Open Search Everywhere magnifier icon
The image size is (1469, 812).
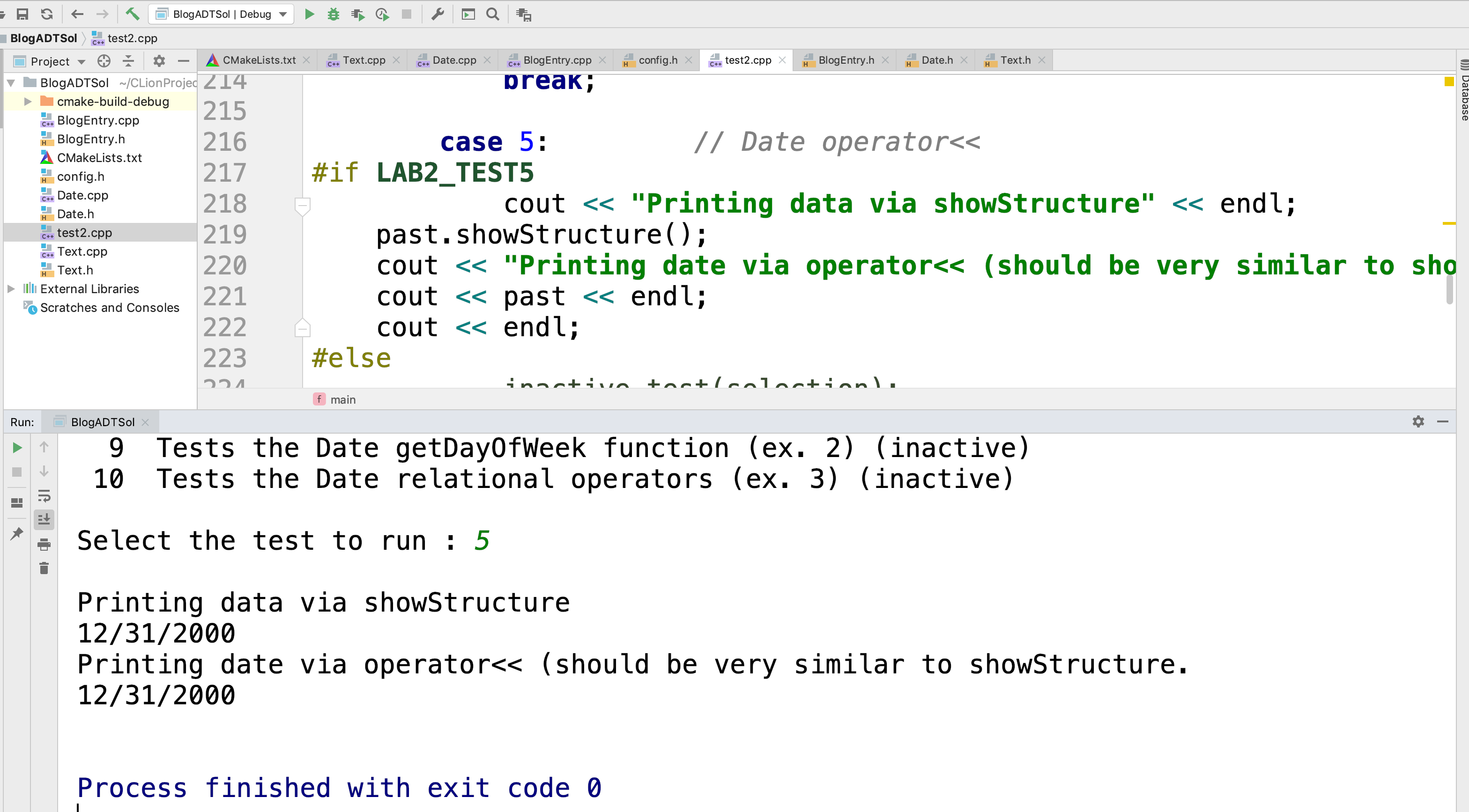(493, 14)
